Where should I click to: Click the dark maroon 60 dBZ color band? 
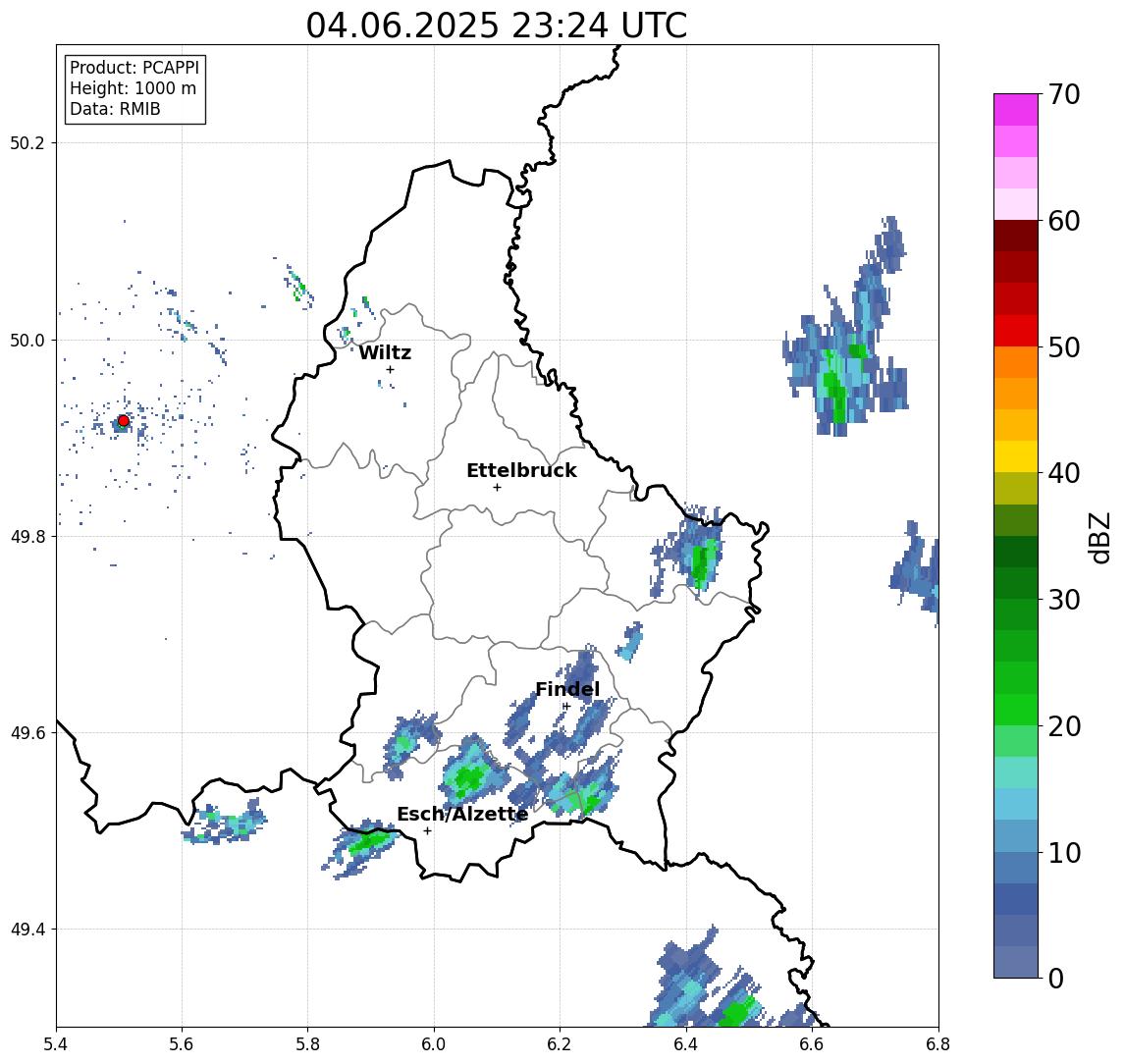click(1016, 236)
